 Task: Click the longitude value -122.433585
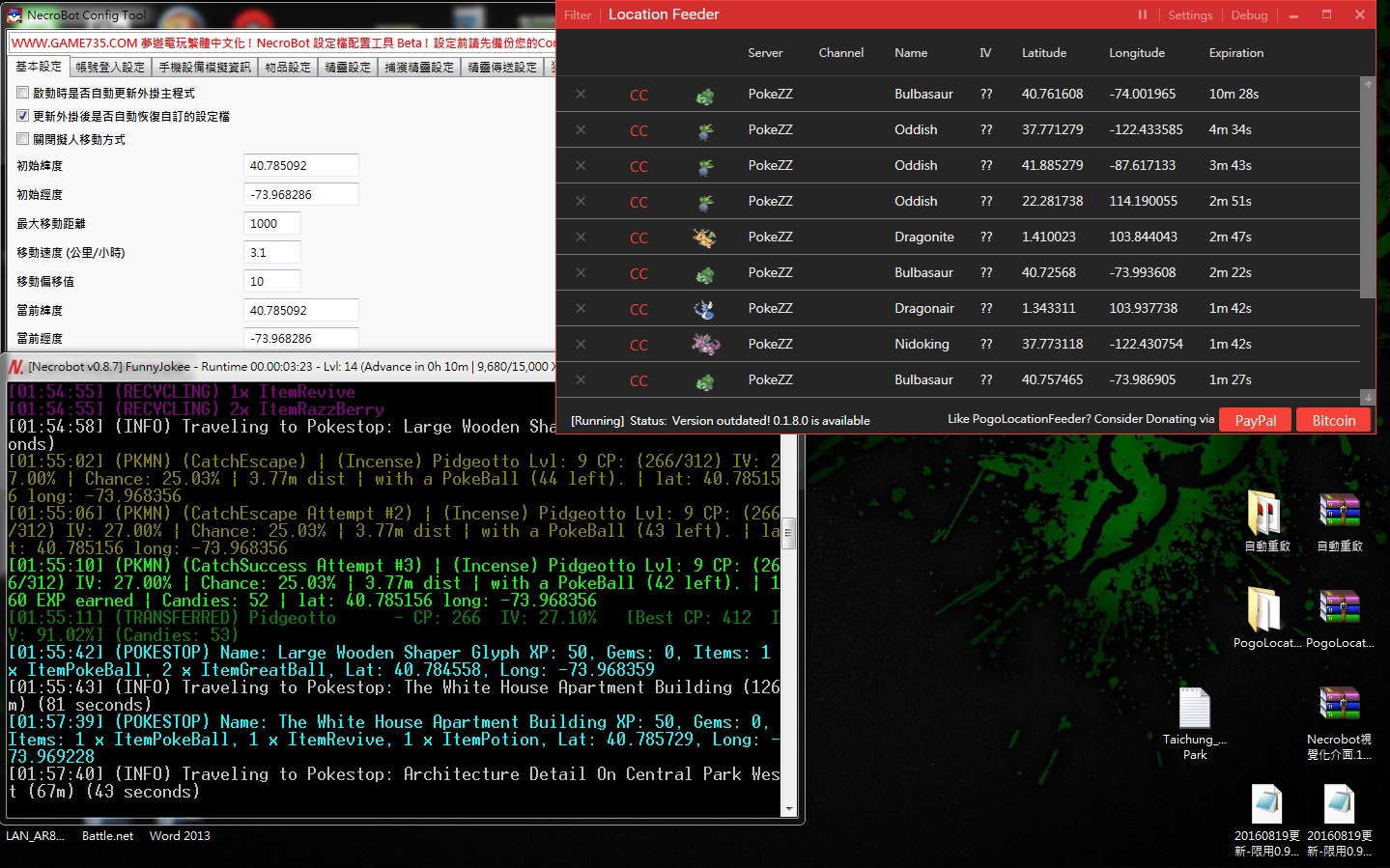click(x=1146, y=129)
